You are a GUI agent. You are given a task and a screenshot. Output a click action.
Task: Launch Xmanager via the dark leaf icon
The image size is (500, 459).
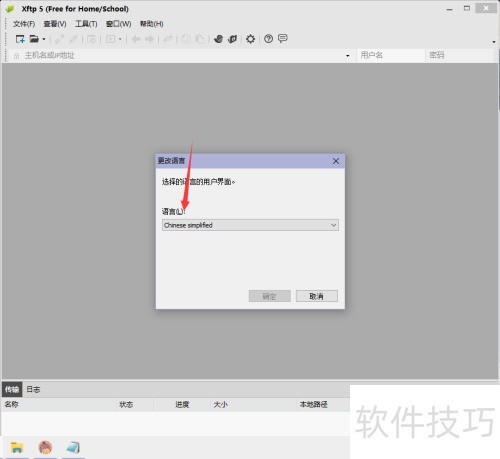click(232, 39)
